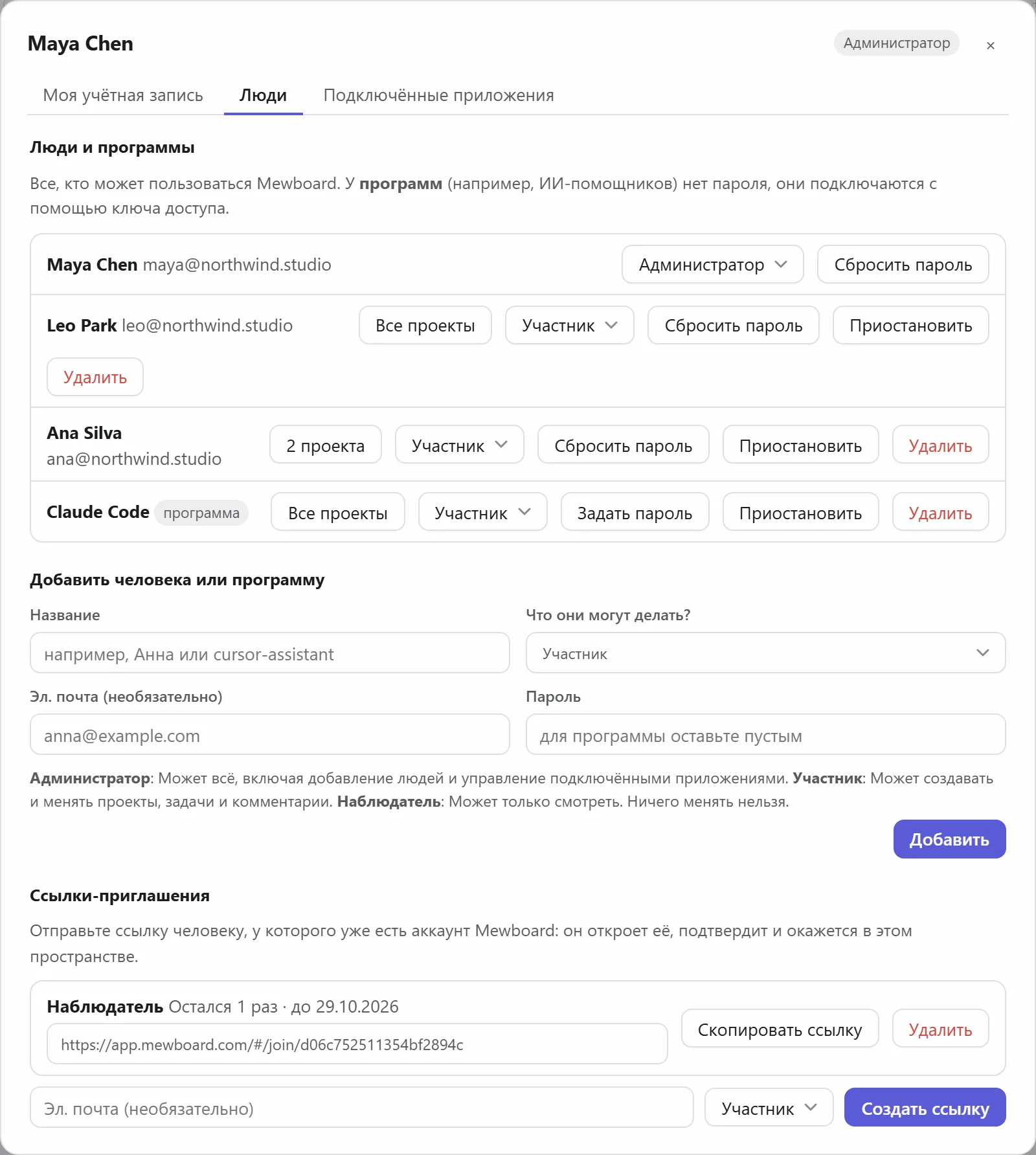1036x1155 pixels.
Task: Open Maya Chen's Администратор role dropdown
Action: (x=712, y=264)
